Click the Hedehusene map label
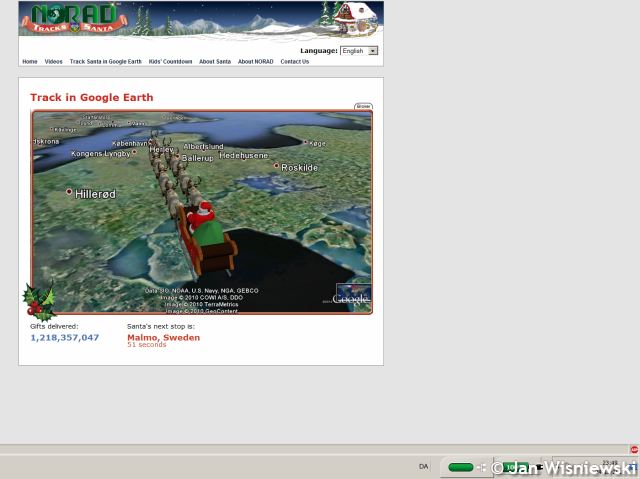This screenshot has width=640, height=479. pyautogui.click(x=244, y=155)
